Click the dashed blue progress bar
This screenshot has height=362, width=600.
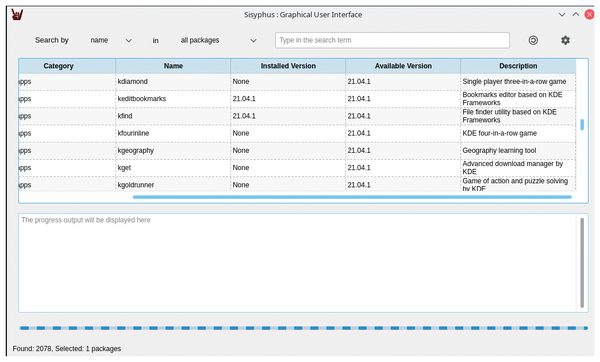[x=303, y=328]
